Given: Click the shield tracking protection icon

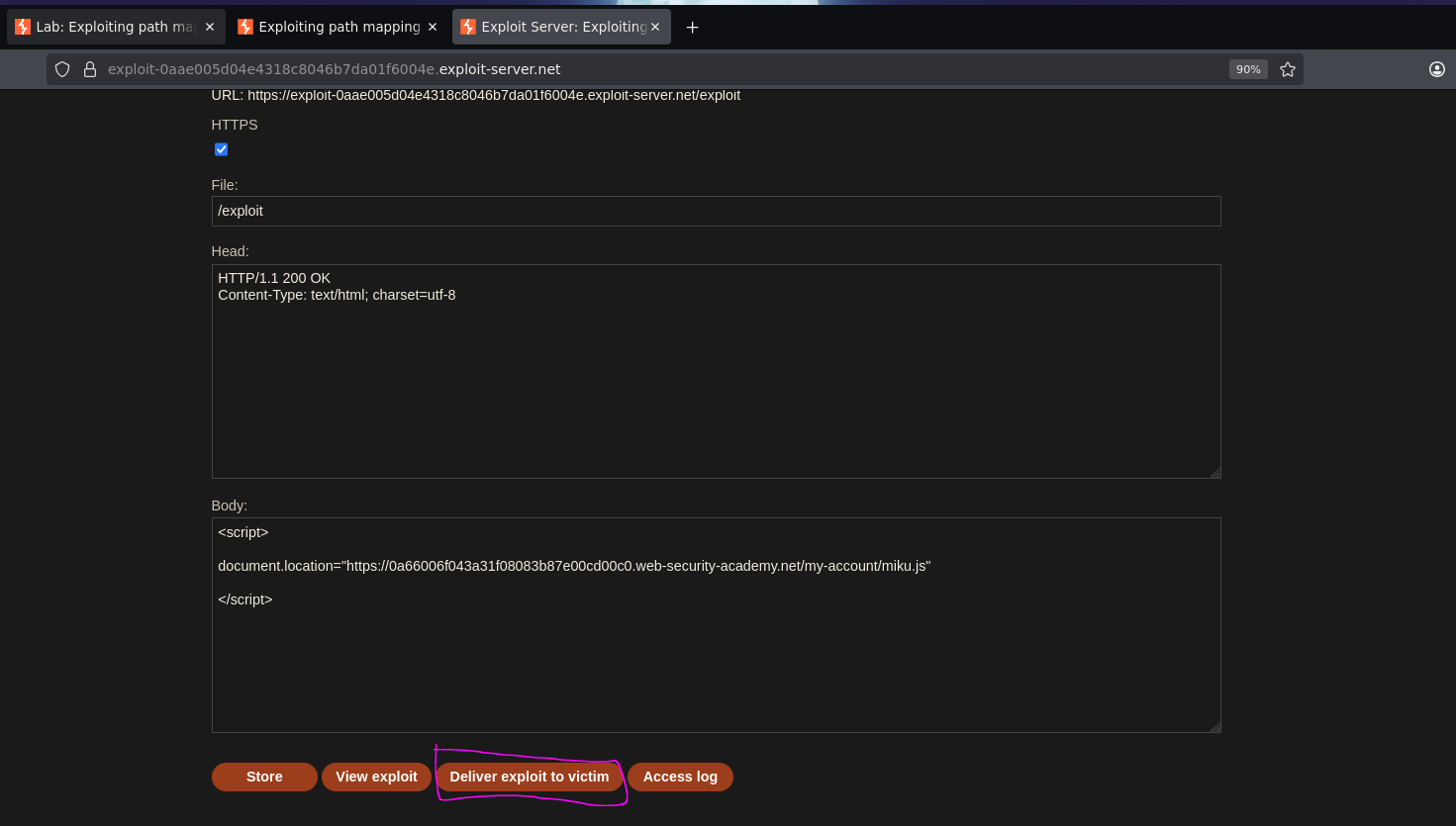Looking at the screenshot, I should click(x=62, y=69).
